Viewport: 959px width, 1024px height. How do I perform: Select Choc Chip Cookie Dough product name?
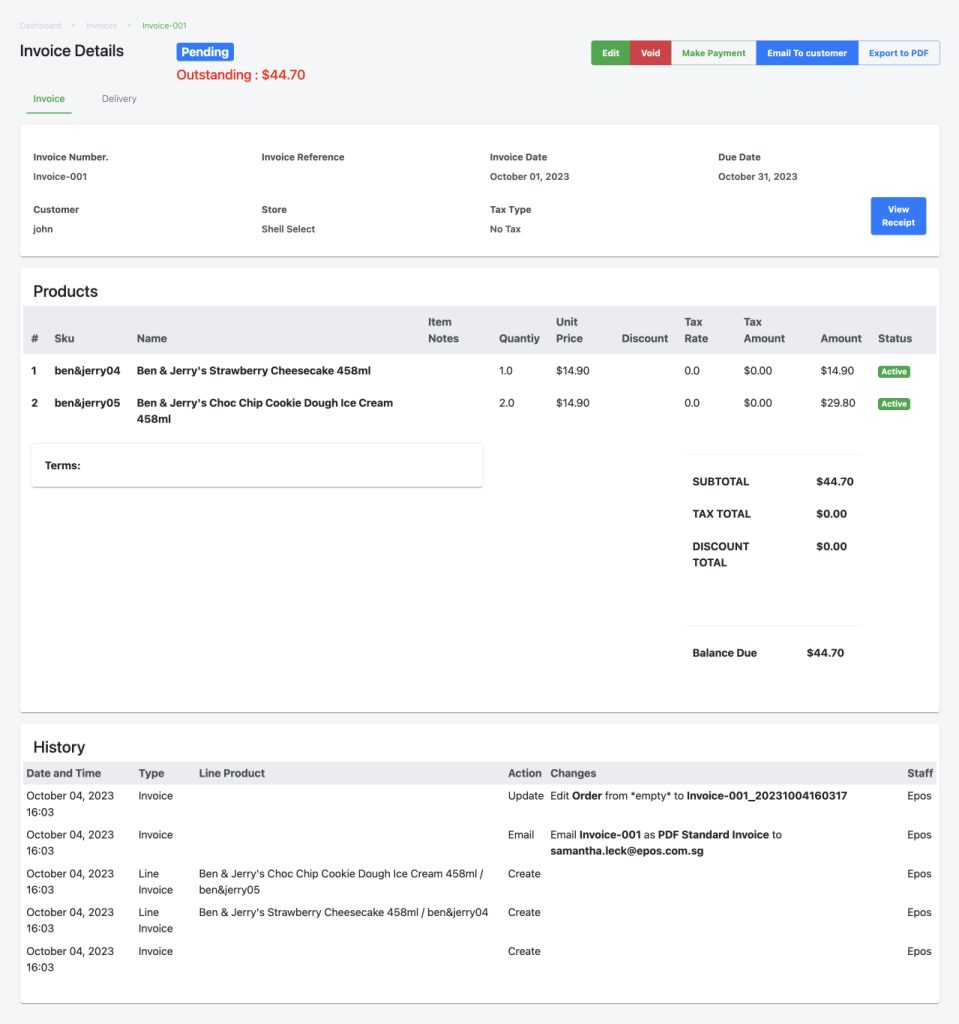click(x=265, y=411)
